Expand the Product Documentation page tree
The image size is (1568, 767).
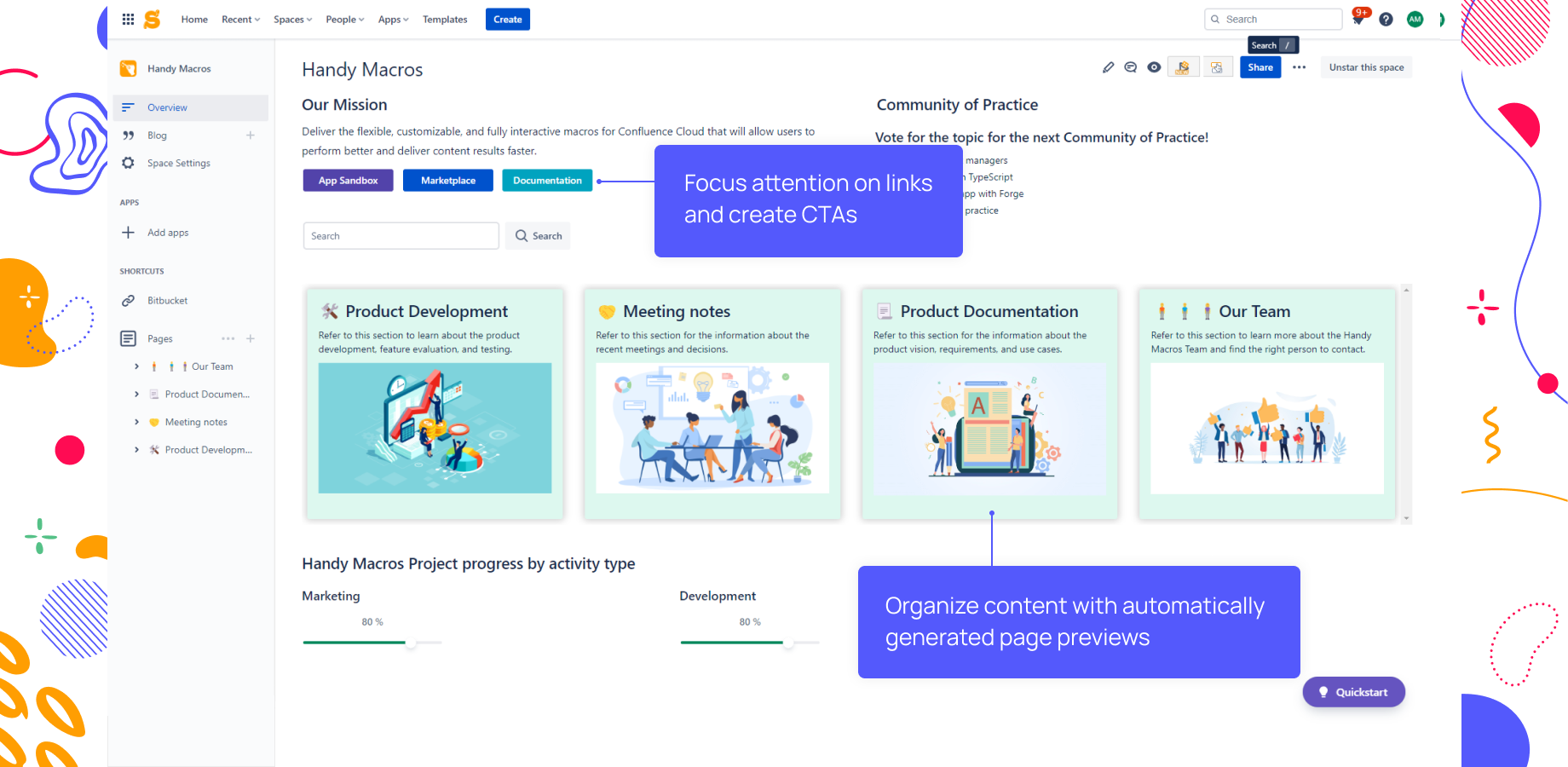point(136,395)
